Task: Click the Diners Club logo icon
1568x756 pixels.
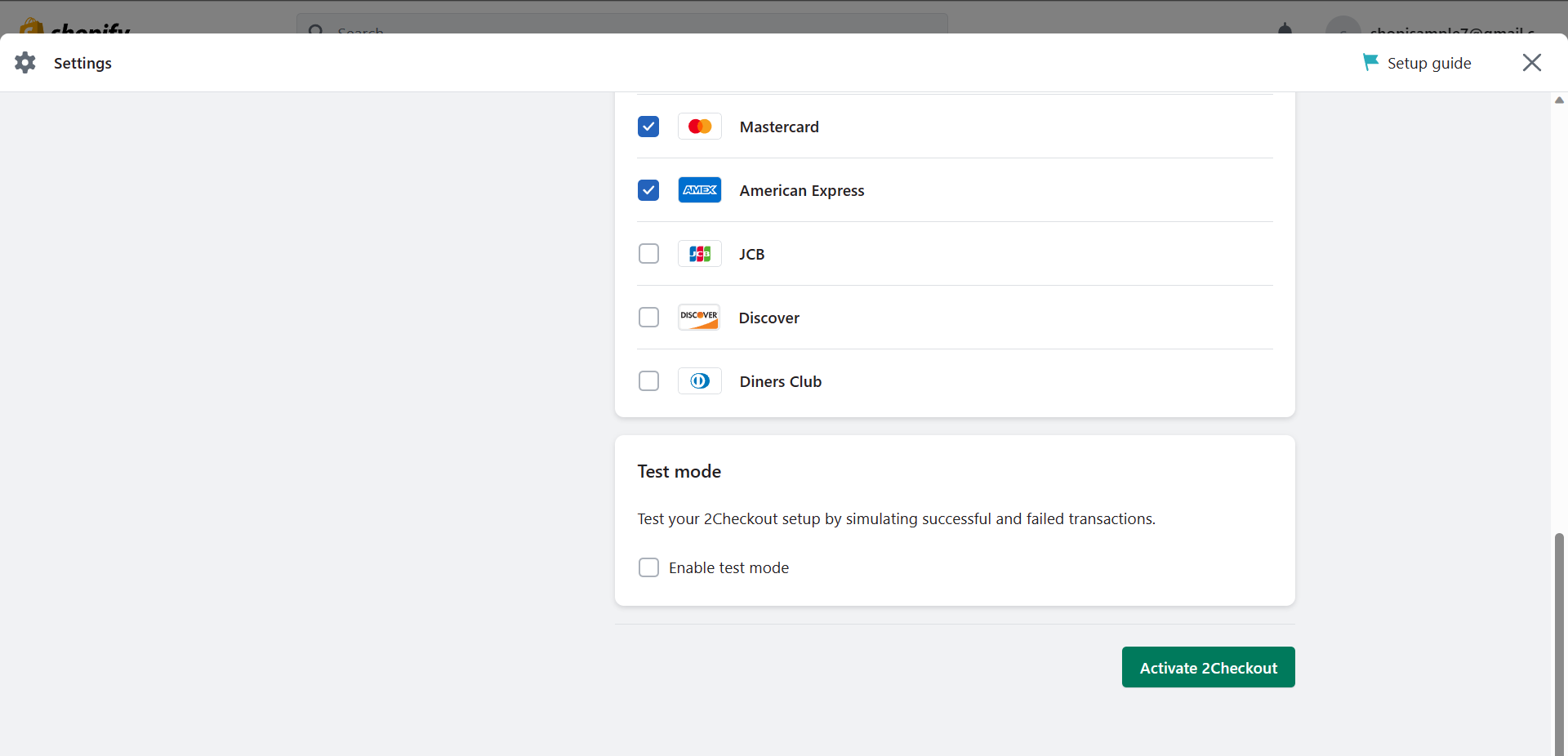Action: [x=700, y=381]
